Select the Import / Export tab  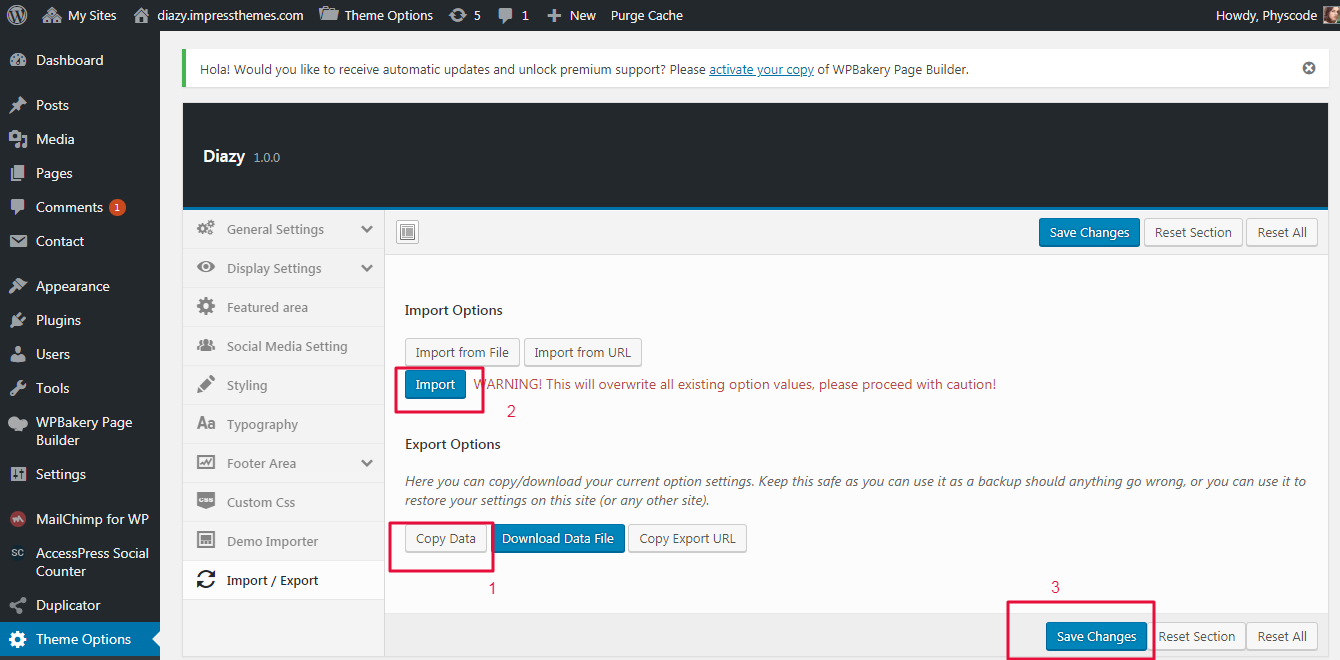pyautogui.click(x=284, y=580)
